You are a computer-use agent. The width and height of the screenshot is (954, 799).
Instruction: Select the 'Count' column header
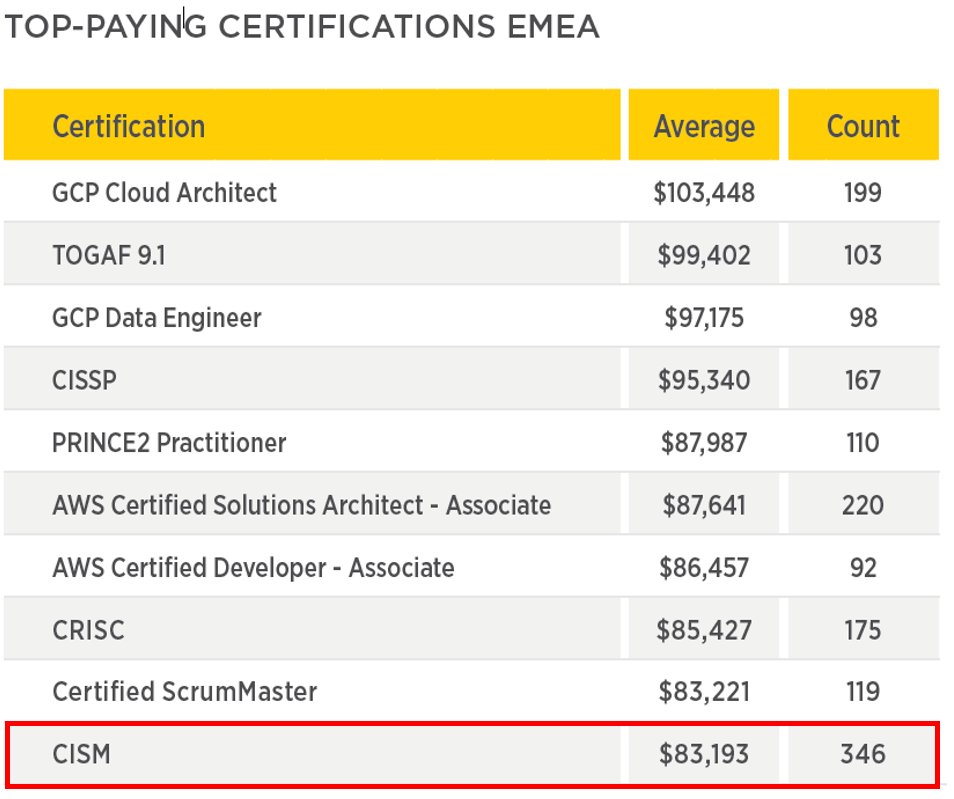pos(863,125)
